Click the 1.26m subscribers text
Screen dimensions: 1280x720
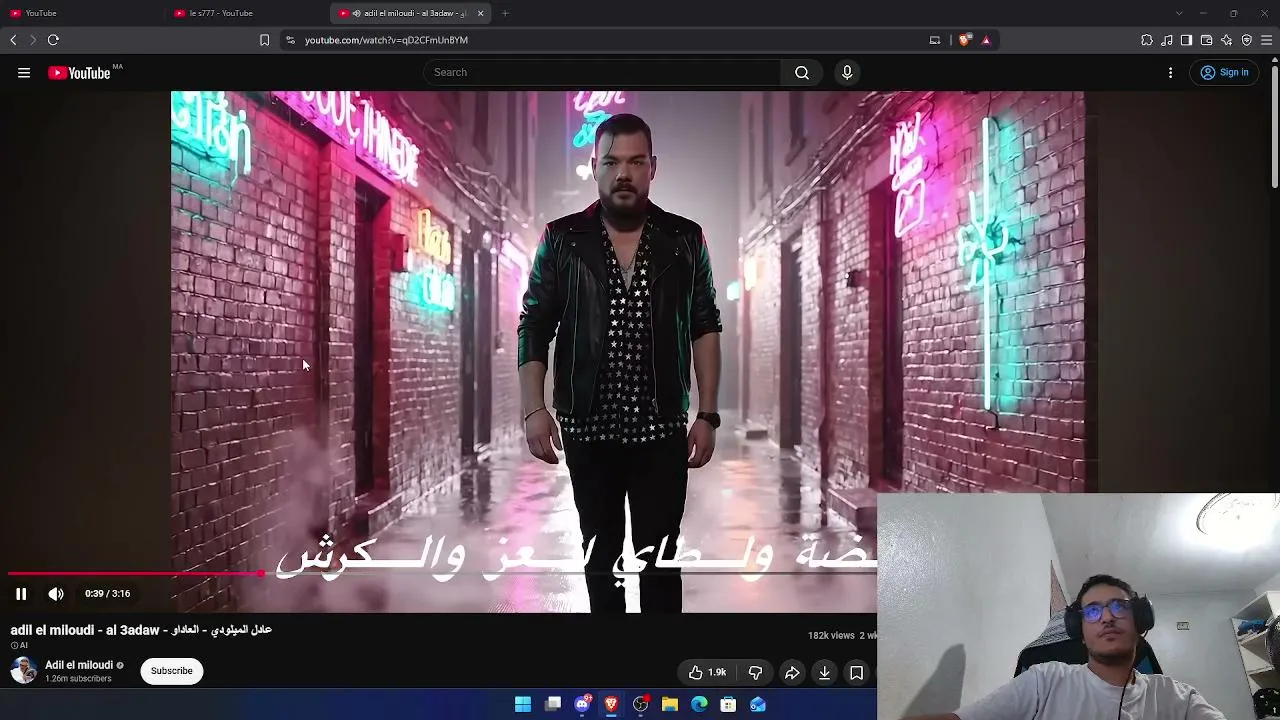[x=78, y=679]
